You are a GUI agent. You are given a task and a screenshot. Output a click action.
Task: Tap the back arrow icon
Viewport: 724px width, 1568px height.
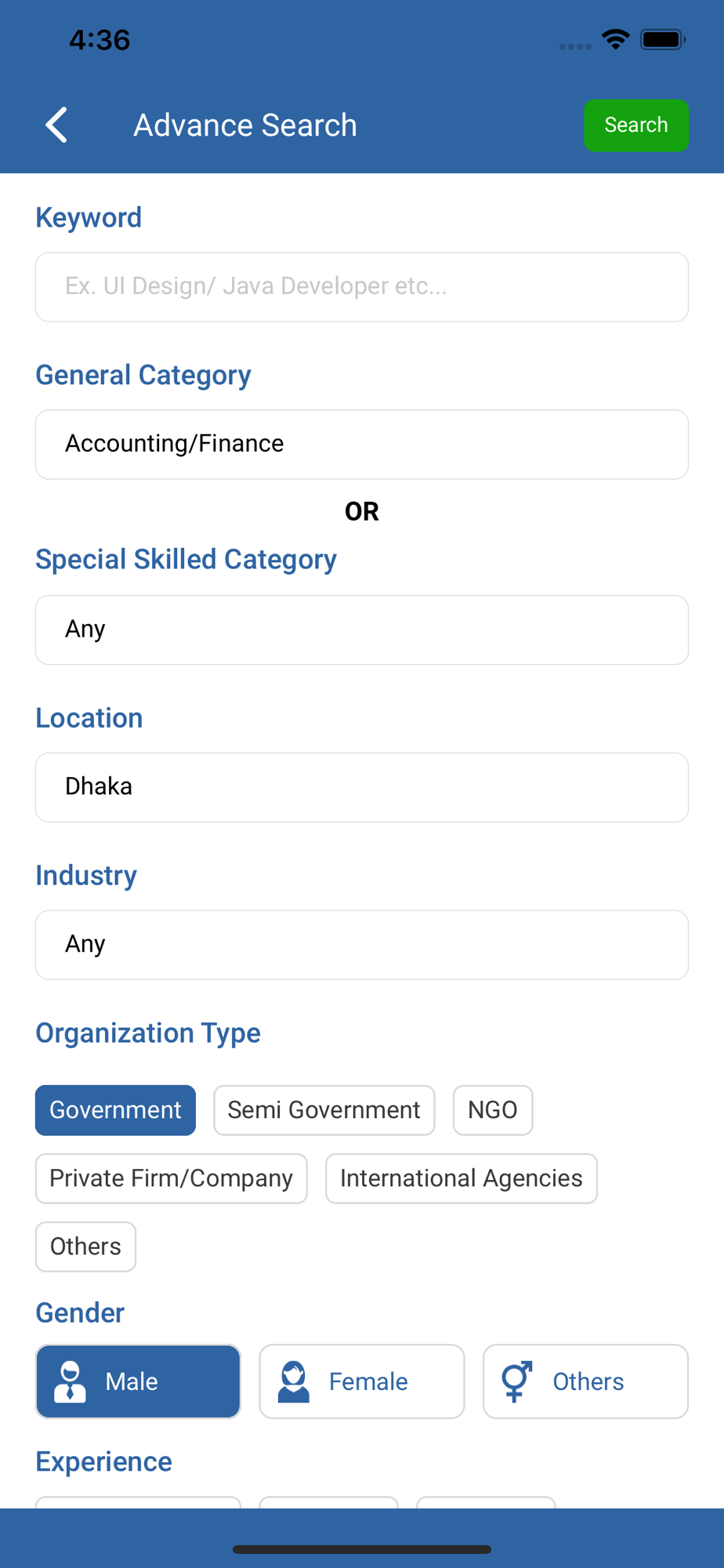[x=56, y=125]
